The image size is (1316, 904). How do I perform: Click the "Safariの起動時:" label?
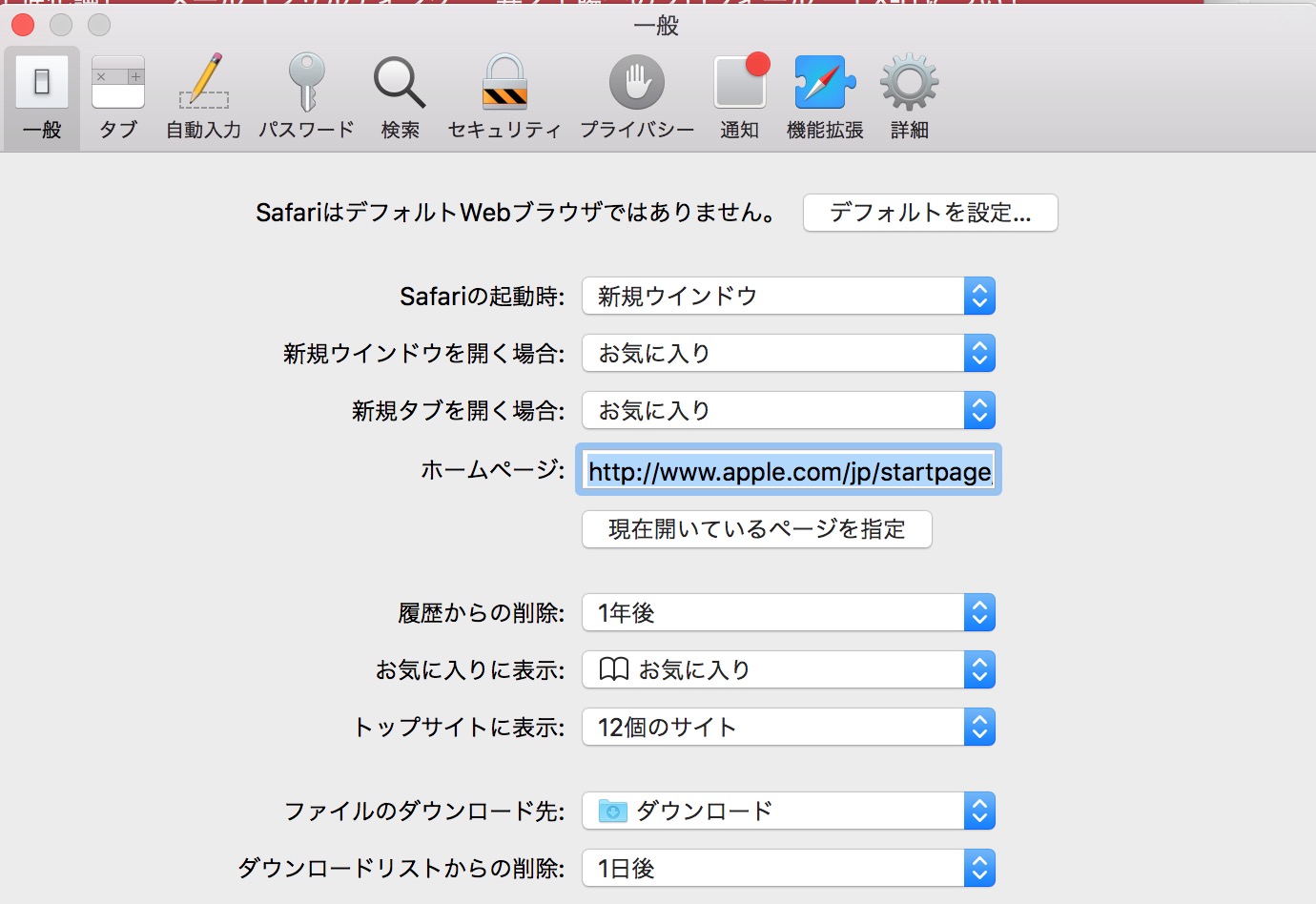482,297
